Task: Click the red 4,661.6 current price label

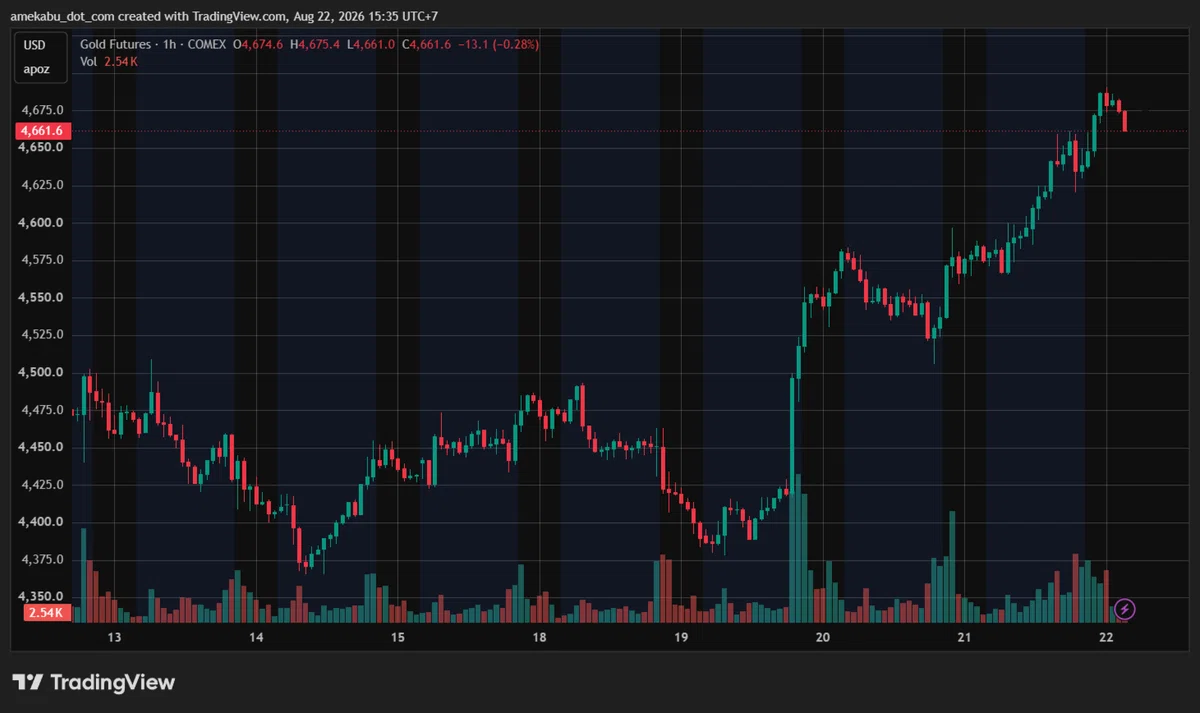Action: (41, 131)
